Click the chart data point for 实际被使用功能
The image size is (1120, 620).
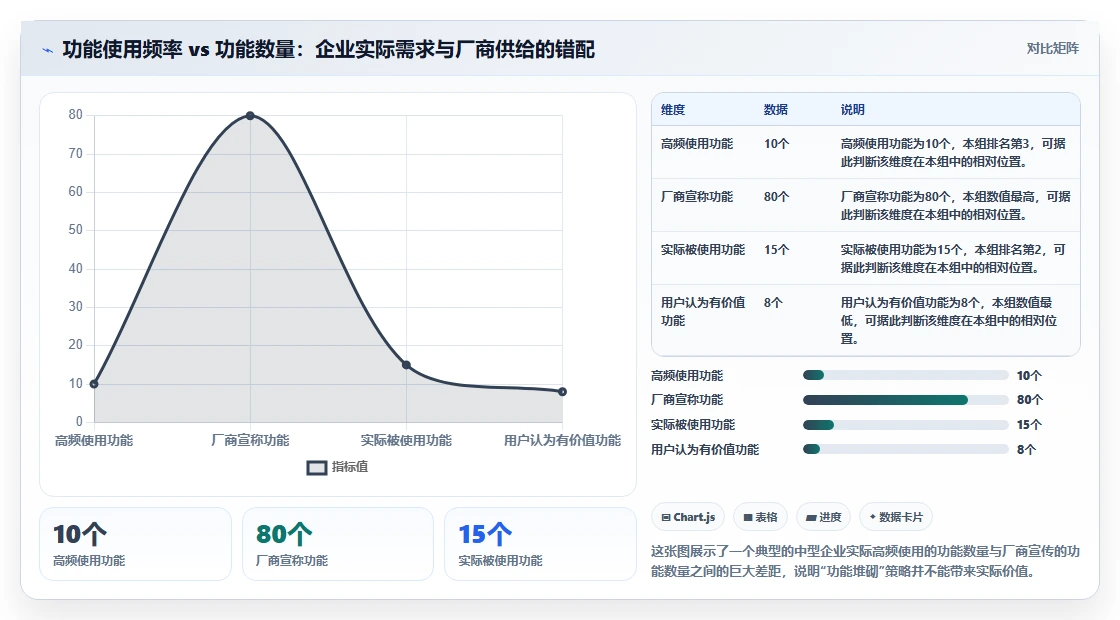pos(406,365)
